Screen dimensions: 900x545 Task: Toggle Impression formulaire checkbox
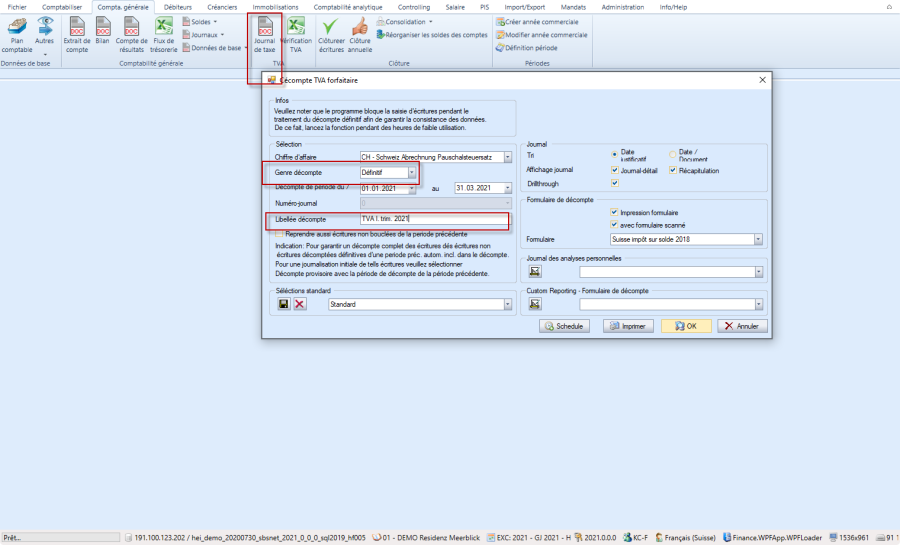coord(614,212)
